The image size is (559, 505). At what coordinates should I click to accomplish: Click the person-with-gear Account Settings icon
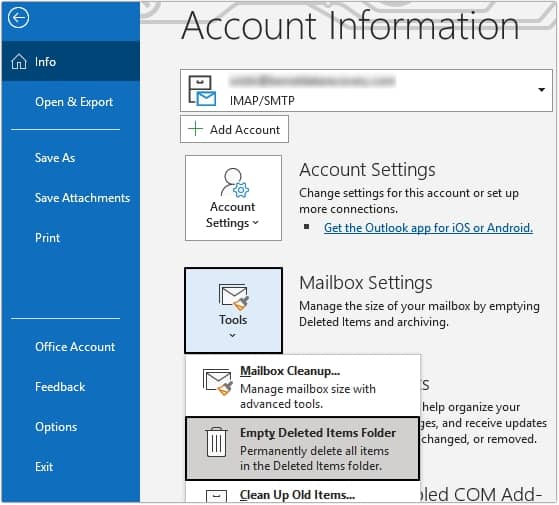235,182
